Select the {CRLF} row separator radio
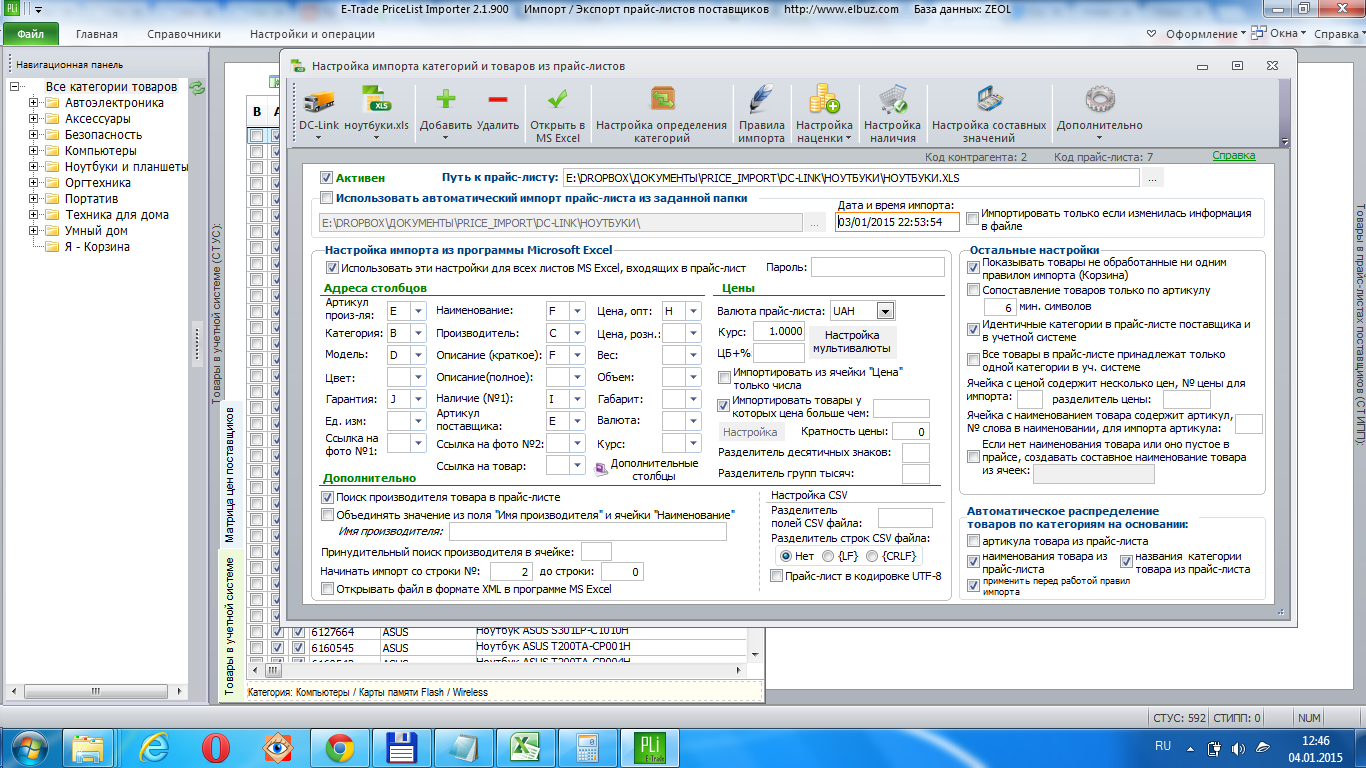 coord(873,556)
